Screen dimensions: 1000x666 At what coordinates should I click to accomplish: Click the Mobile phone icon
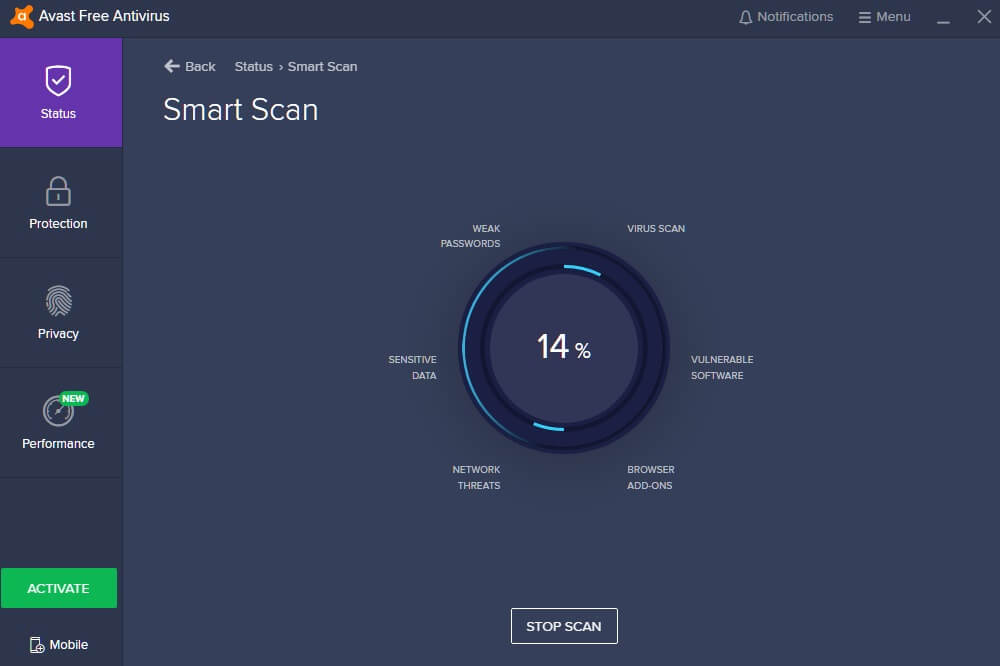[x=37, y=645]
